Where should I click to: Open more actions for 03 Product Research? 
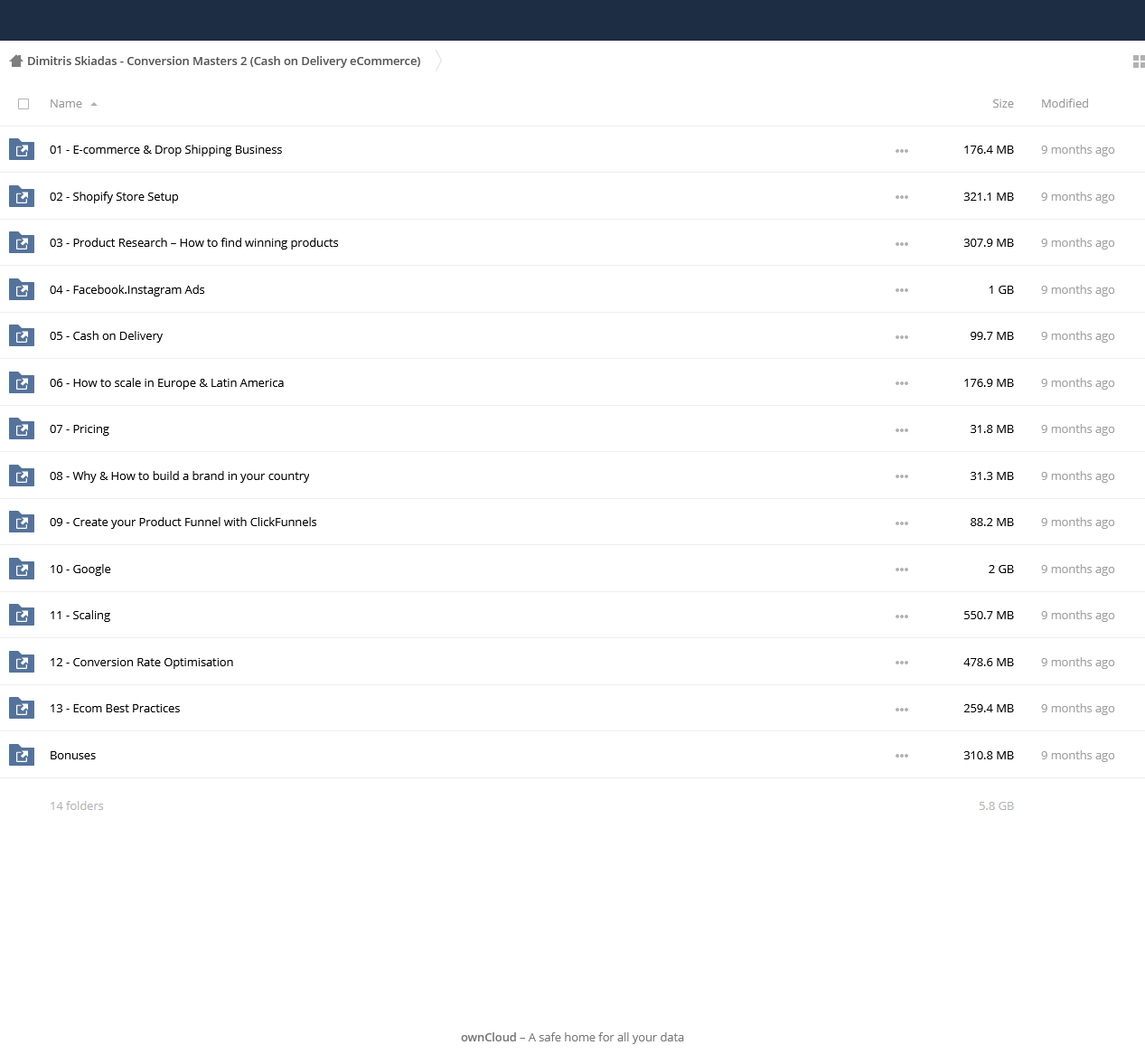point(902,244)
